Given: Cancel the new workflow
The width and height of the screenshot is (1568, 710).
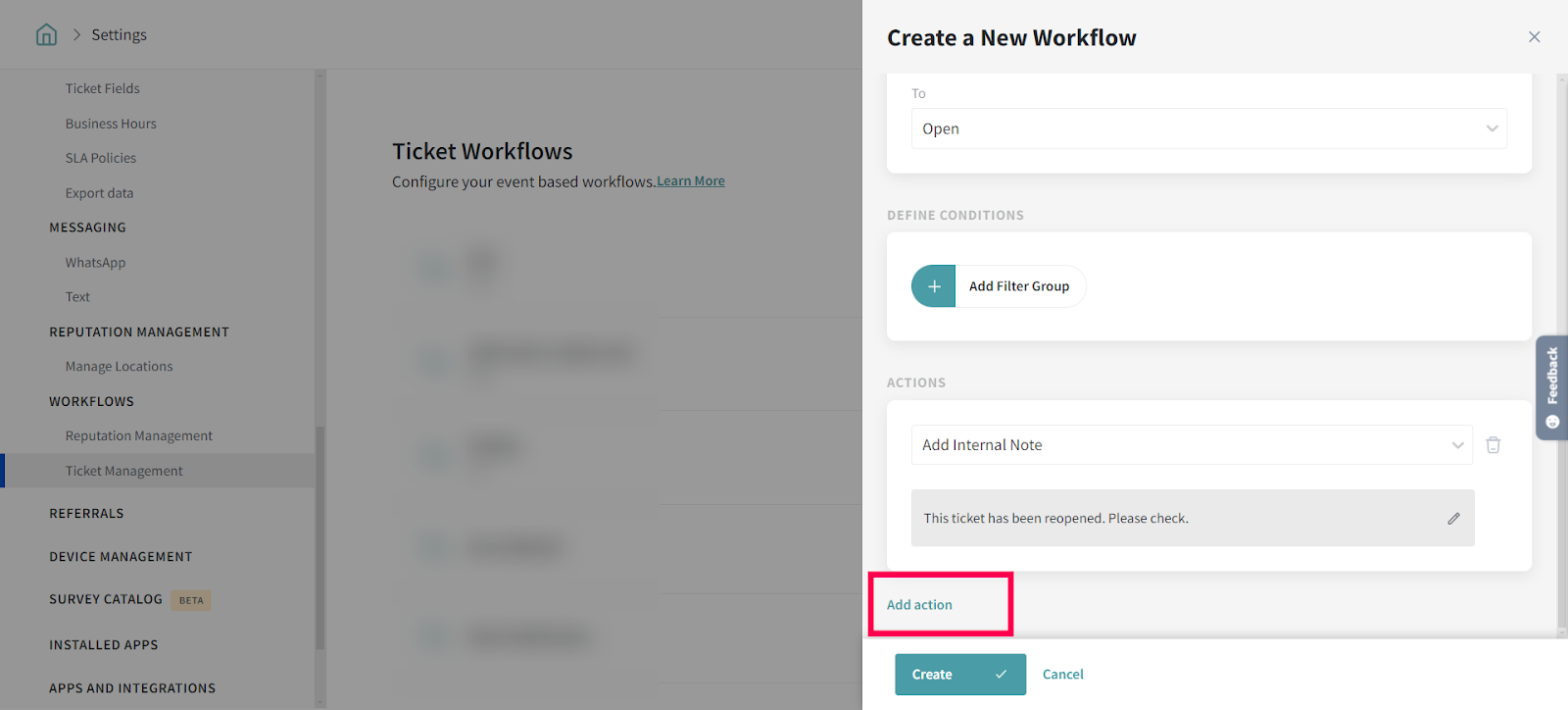Looking at the screenshot, I should click(1062, 675).
